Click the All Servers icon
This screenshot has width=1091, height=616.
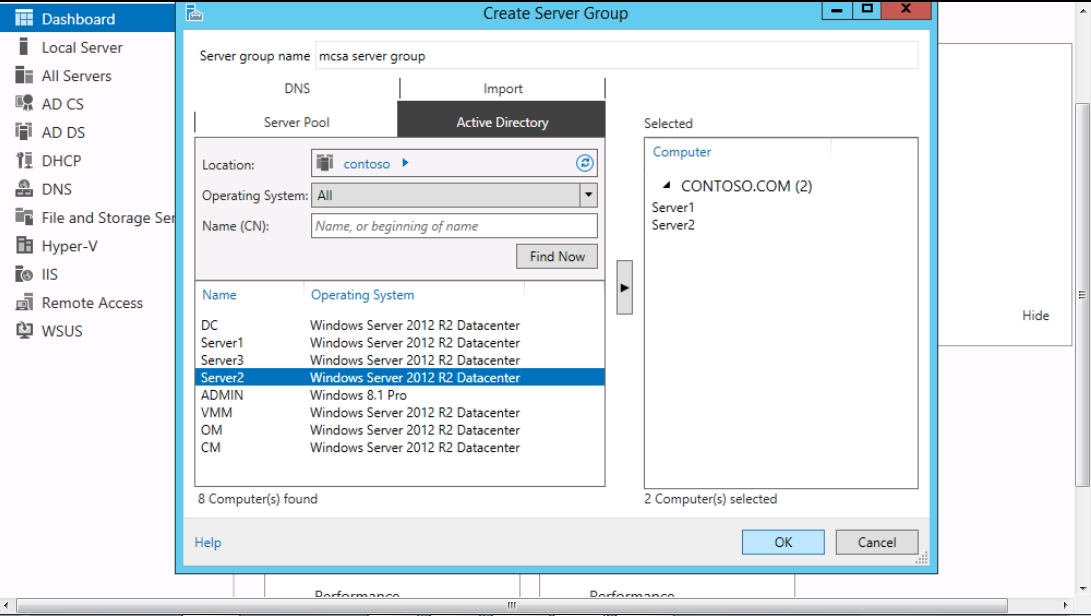point(24,75)
